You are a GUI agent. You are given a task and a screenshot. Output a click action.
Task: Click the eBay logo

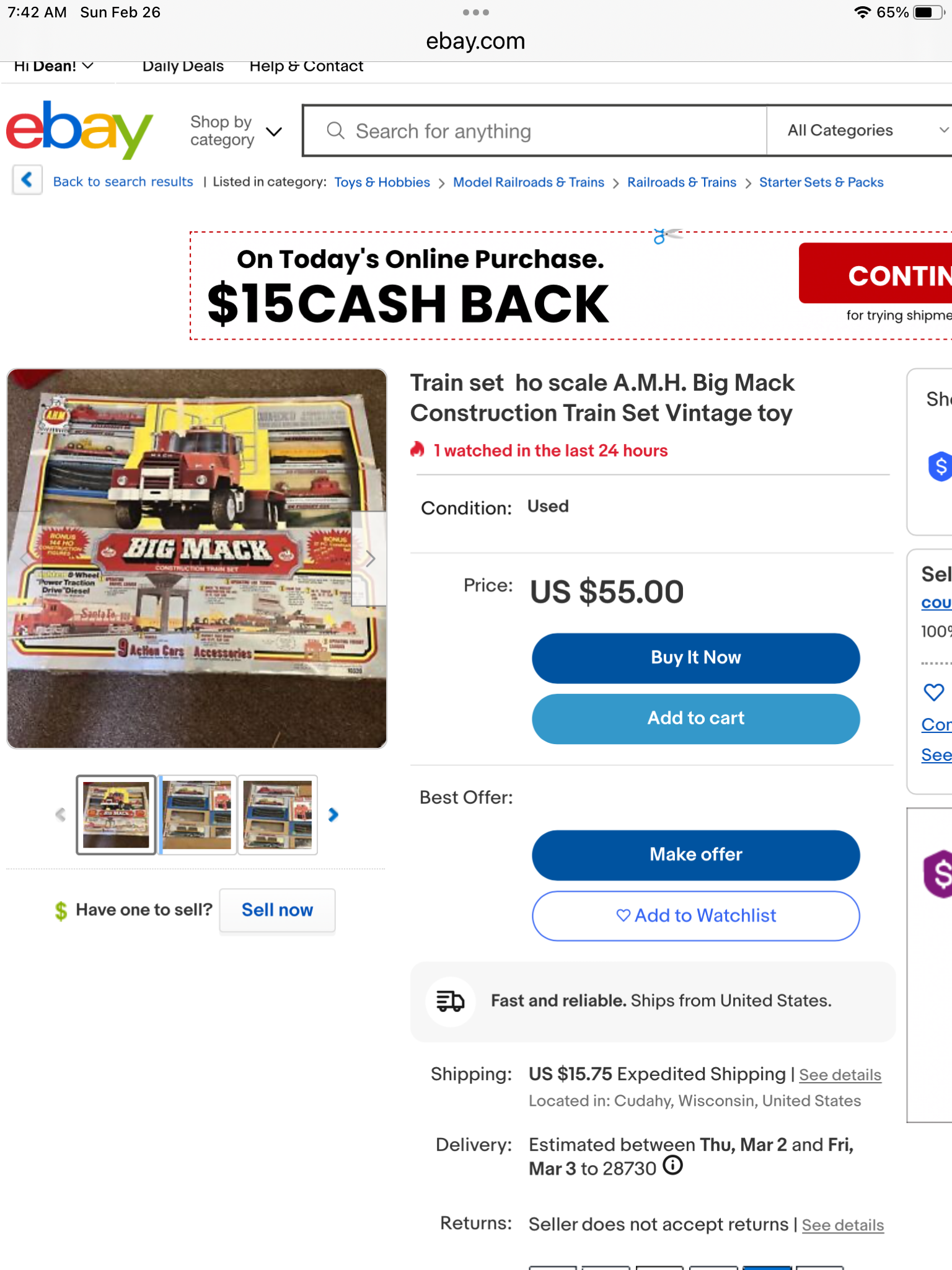click(x=79, y=129)
